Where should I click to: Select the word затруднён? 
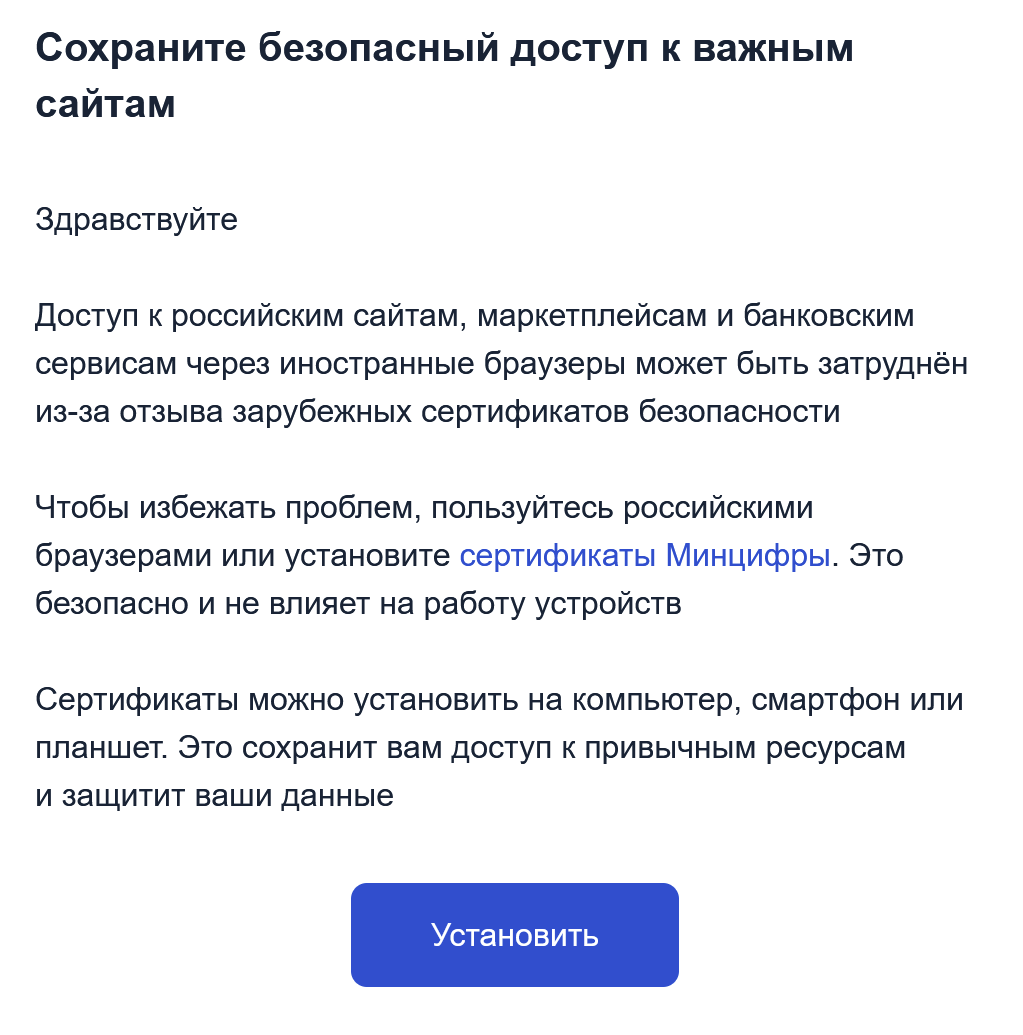(x=893, y=364)
